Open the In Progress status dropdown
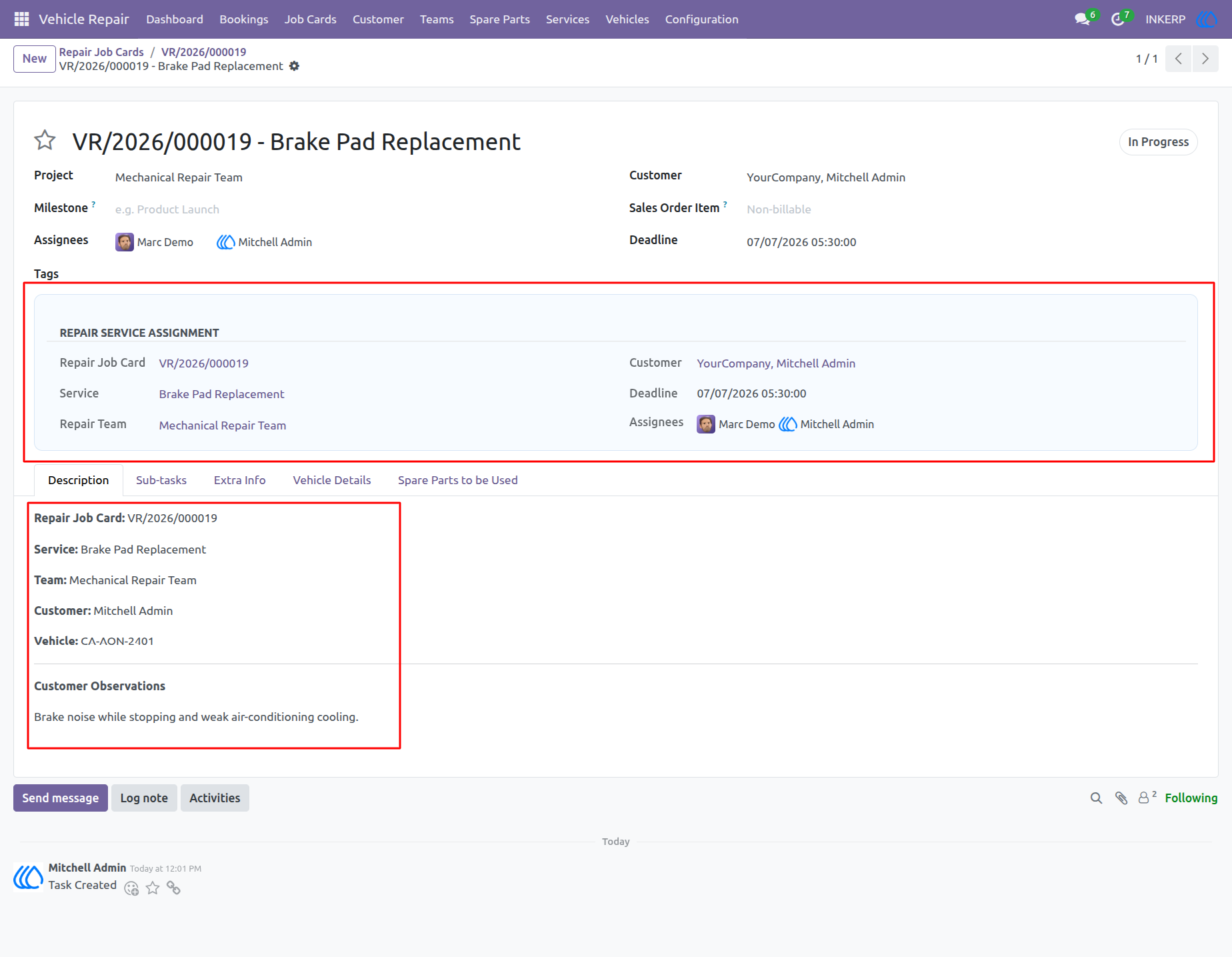The height and width of the screenshot is (957, 1232). (1159, 142)
